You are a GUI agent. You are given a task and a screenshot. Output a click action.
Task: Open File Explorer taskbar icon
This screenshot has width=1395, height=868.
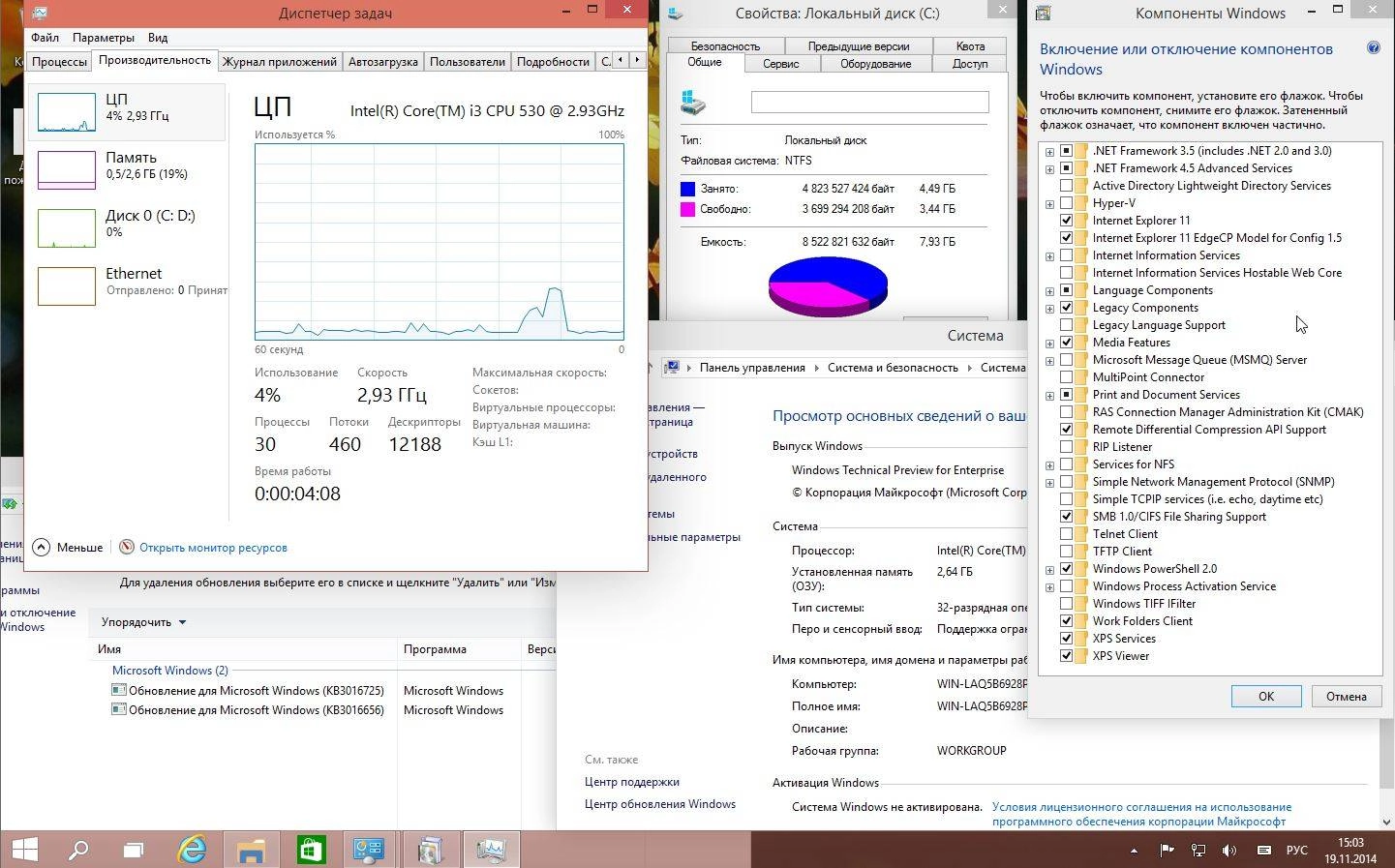[x=251, y=850]
